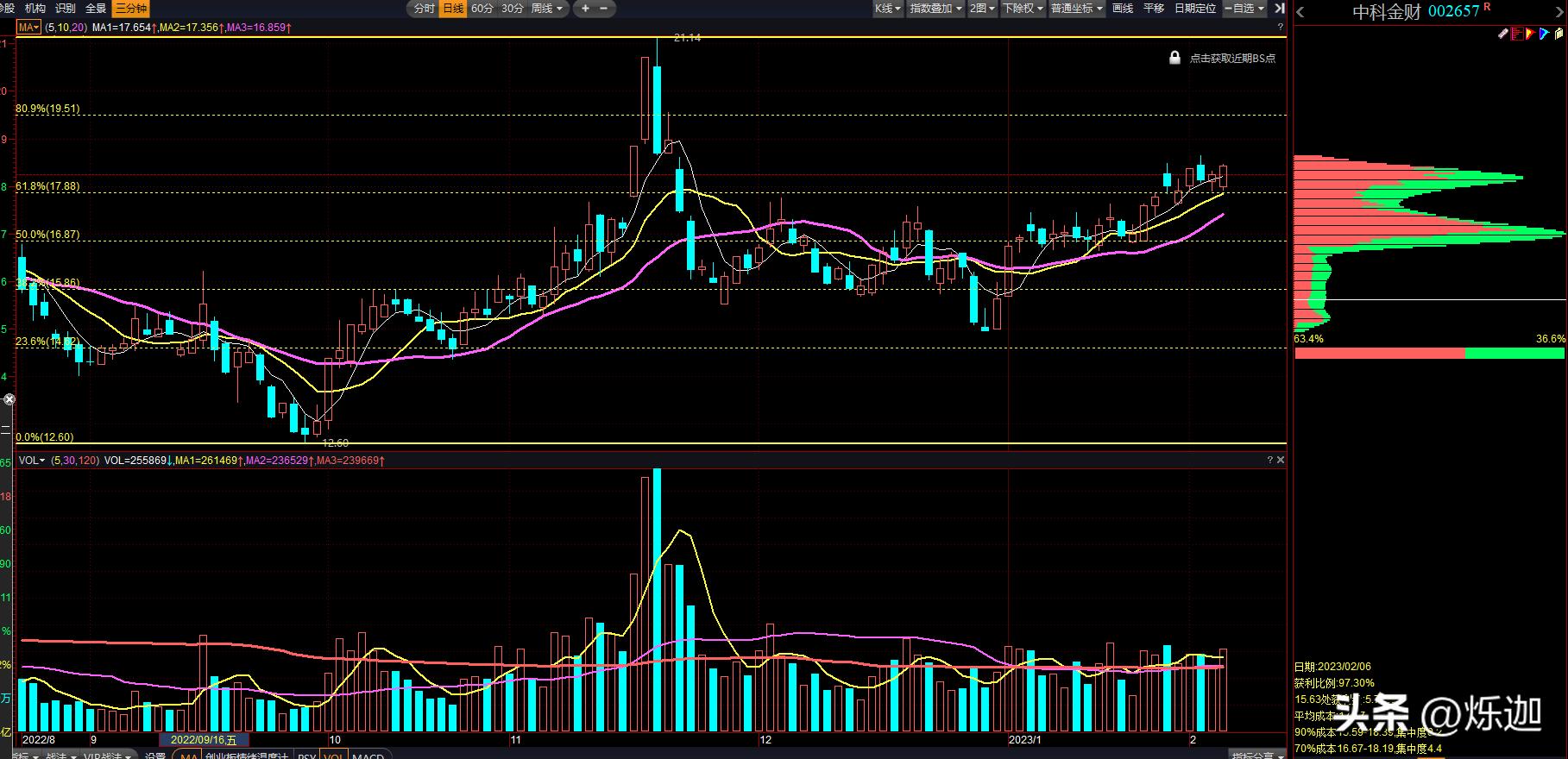Viewport: 1568px width, 759px height.
Task: Open the MA indicator selector dropdown
Action: (x=29, y=28)
